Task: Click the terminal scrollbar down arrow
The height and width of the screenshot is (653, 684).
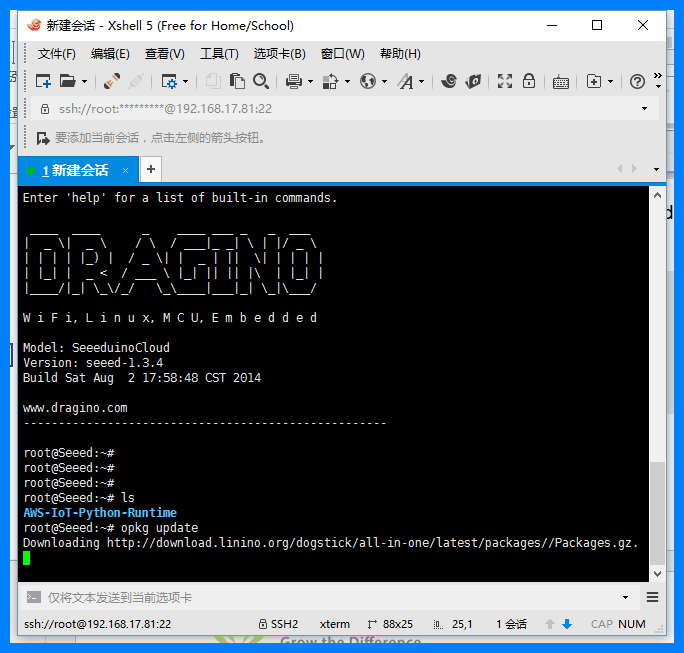Action: [x=657, y=574]
